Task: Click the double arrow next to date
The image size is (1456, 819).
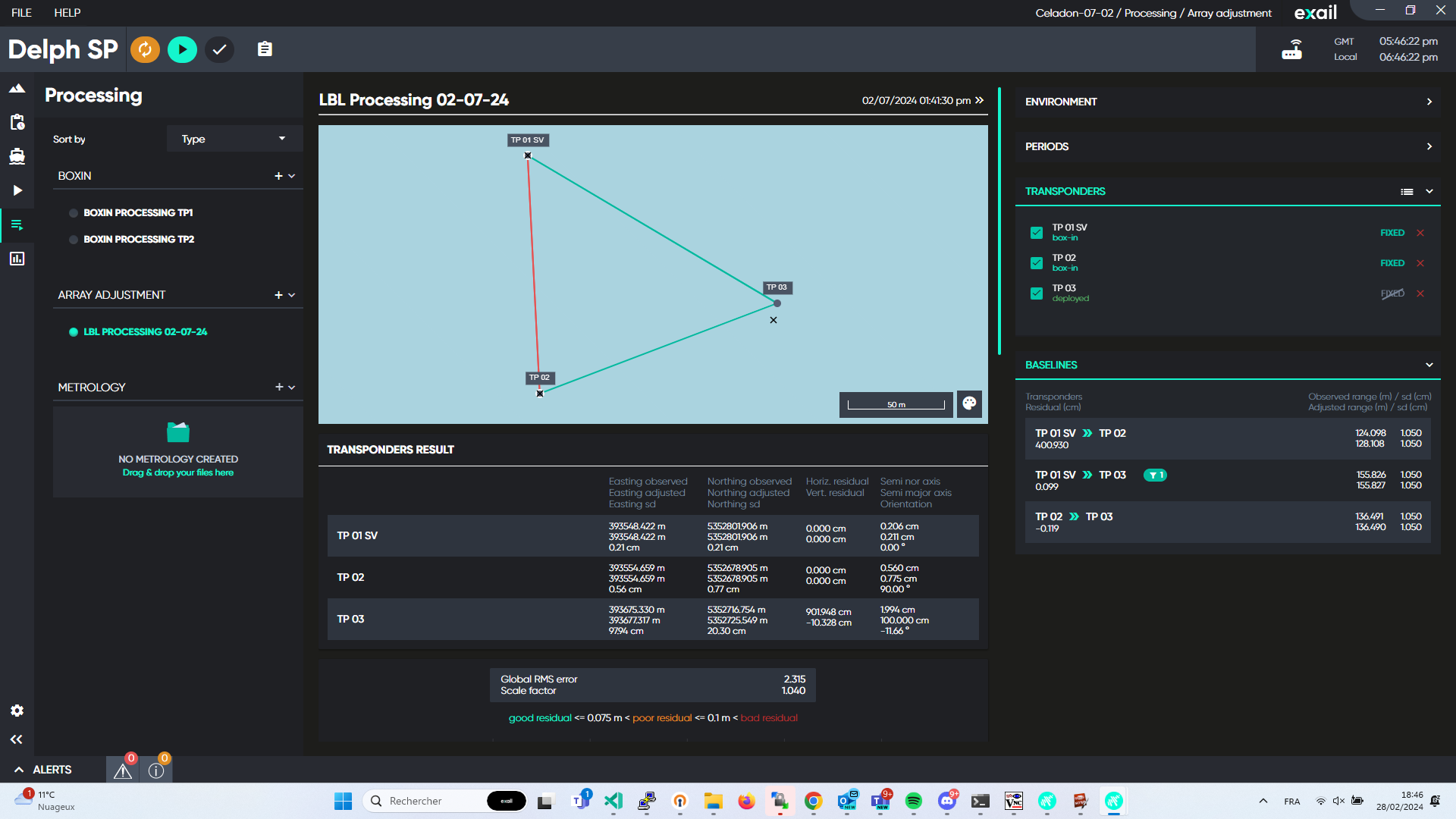Action: point(980,100)
